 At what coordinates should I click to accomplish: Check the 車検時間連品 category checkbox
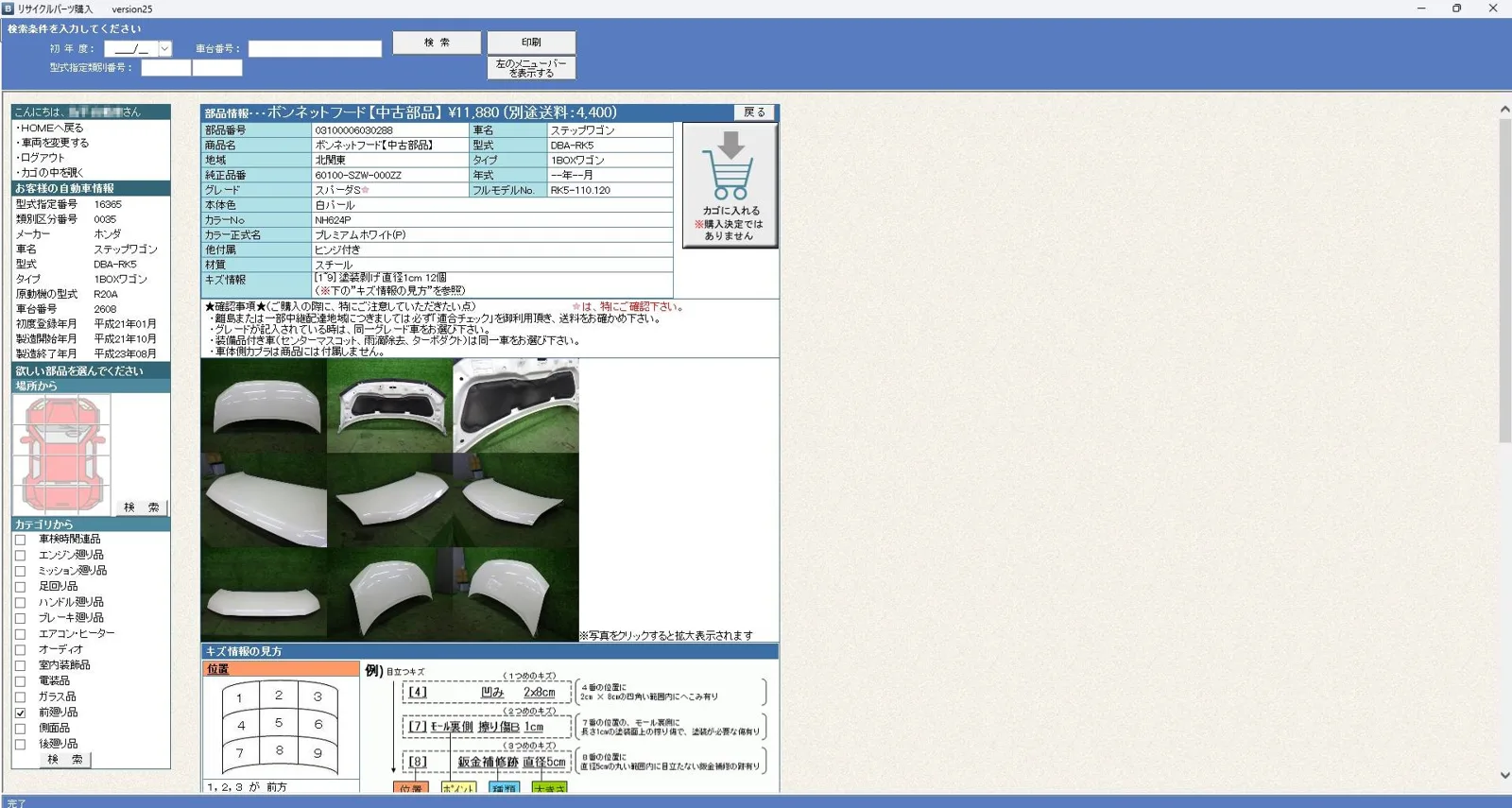pyautogui.click(x=20, y=540)
